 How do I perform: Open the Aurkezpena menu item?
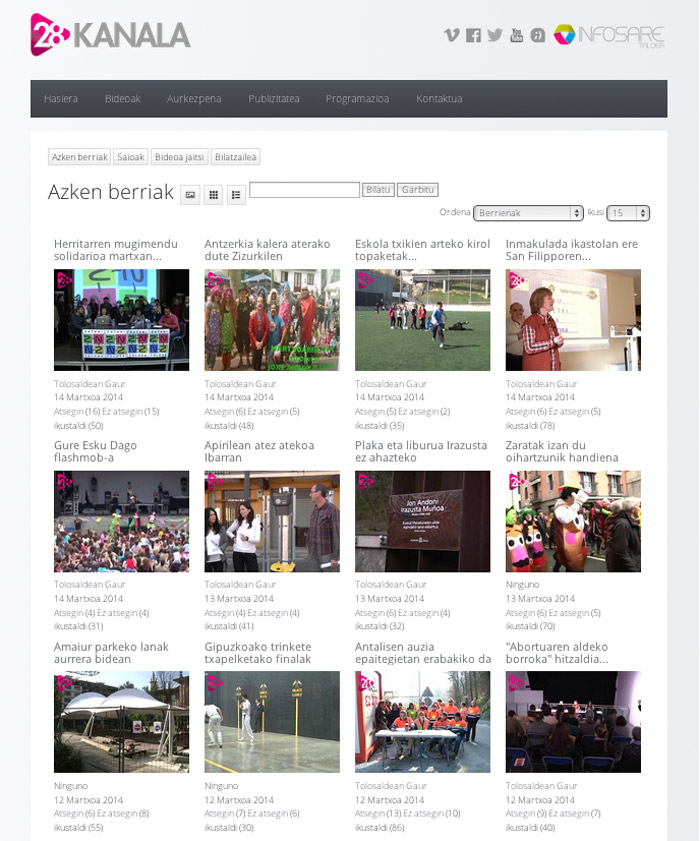coord(194,99)
